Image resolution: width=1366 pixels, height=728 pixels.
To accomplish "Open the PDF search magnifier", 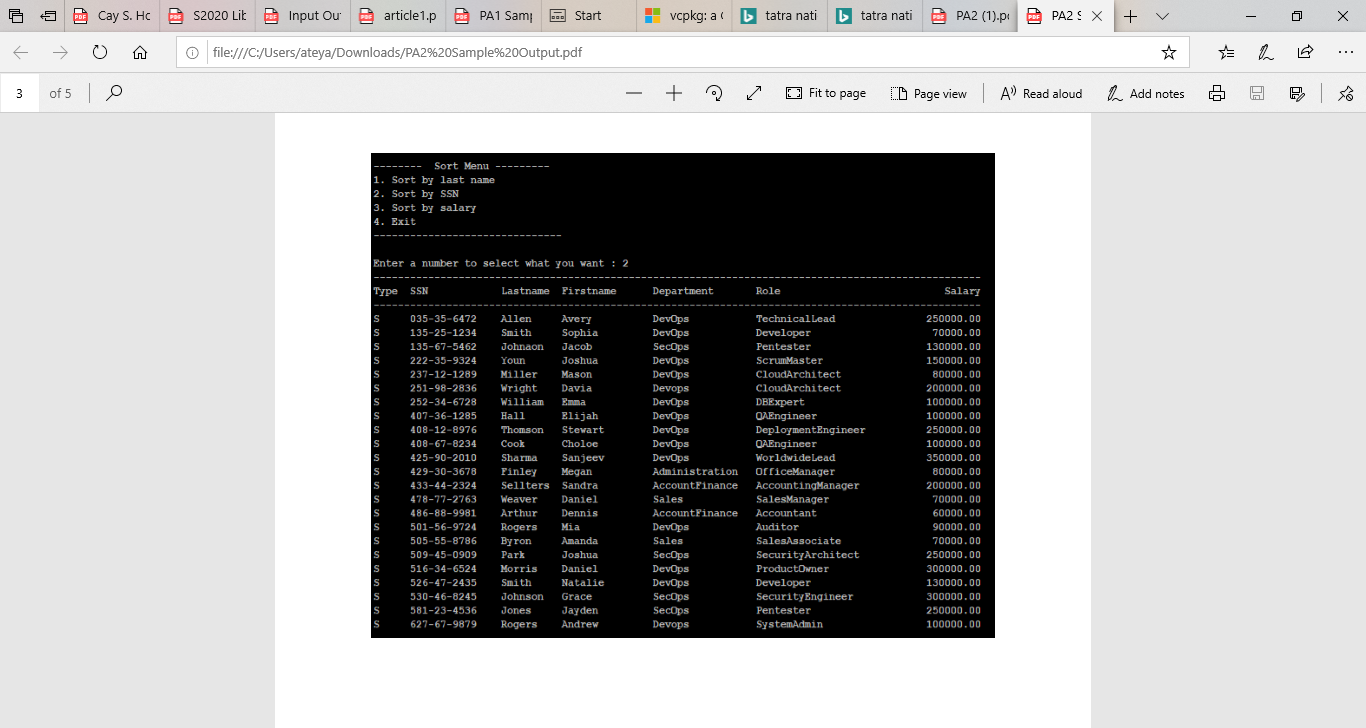I will tap(114, 93).
